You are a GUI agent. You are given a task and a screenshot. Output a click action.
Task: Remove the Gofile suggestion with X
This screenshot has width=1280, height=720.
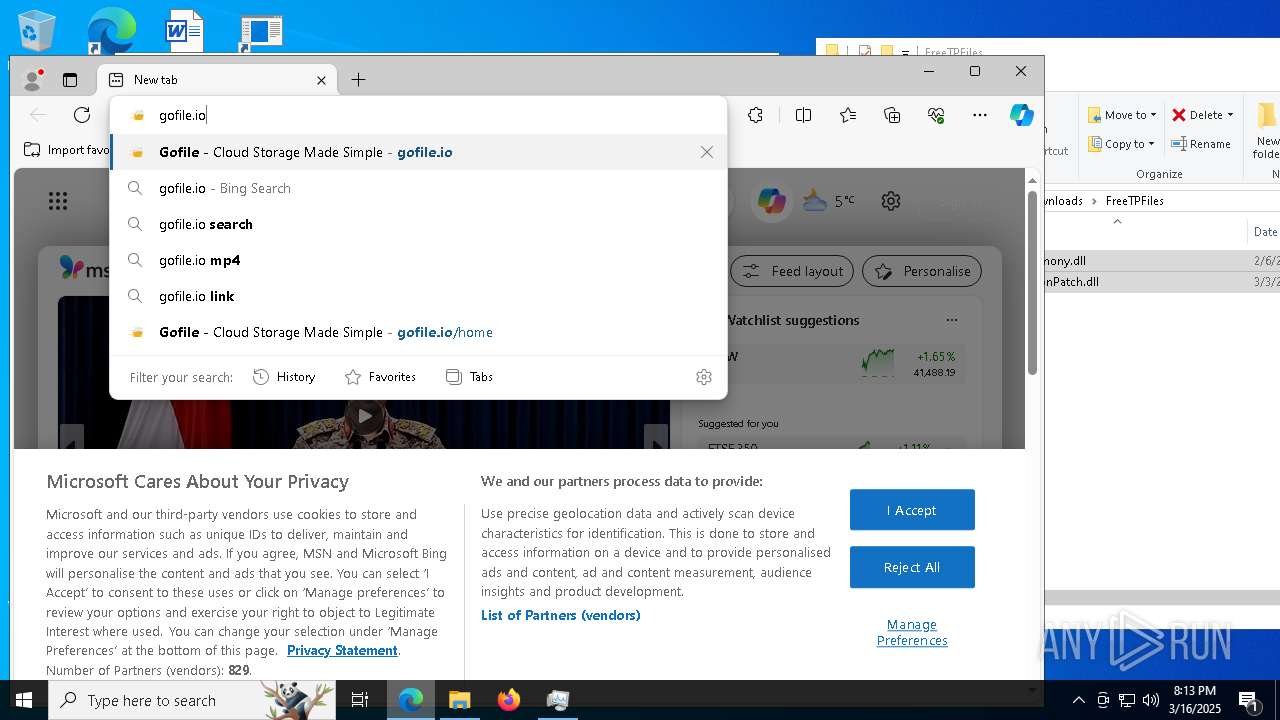point(707,152)
